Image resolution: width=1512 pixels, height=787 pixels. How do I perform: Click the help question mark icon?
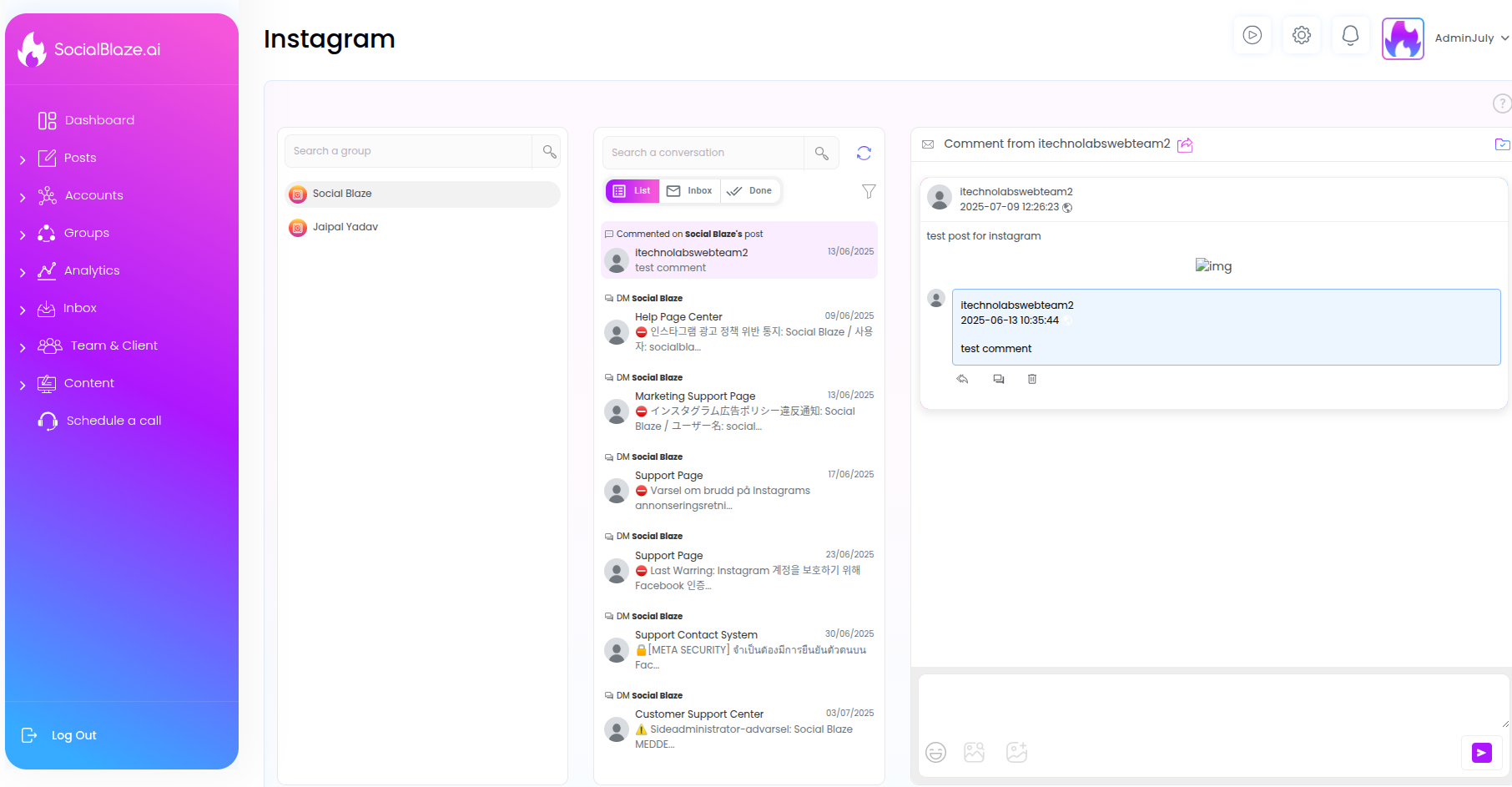click(x=1501, y=103)
